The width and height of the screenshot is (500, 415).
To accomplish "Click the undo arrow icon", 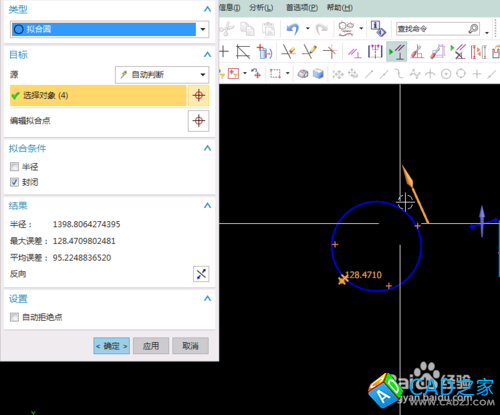I will click(x=293, y=29).
